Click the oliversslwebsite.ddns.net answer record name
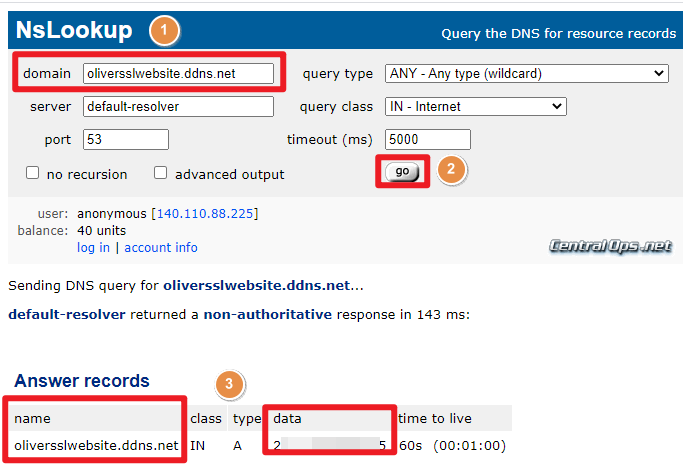683x470 pixels. tap(96, 445)
